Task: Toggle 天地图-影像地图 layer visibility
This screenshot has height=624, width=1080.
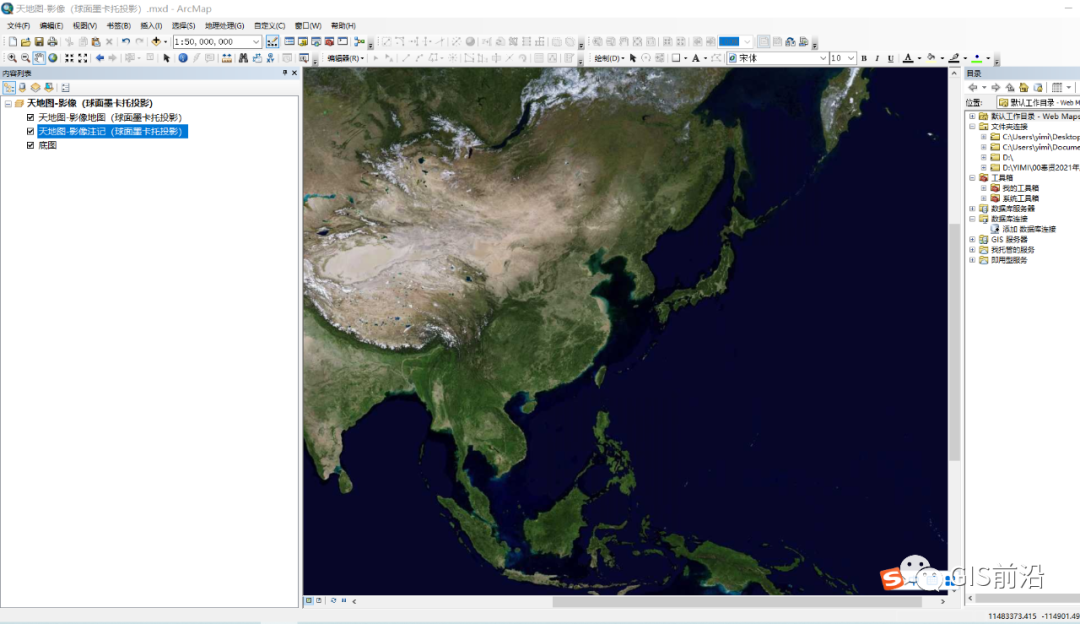Action: pos(30,118)
